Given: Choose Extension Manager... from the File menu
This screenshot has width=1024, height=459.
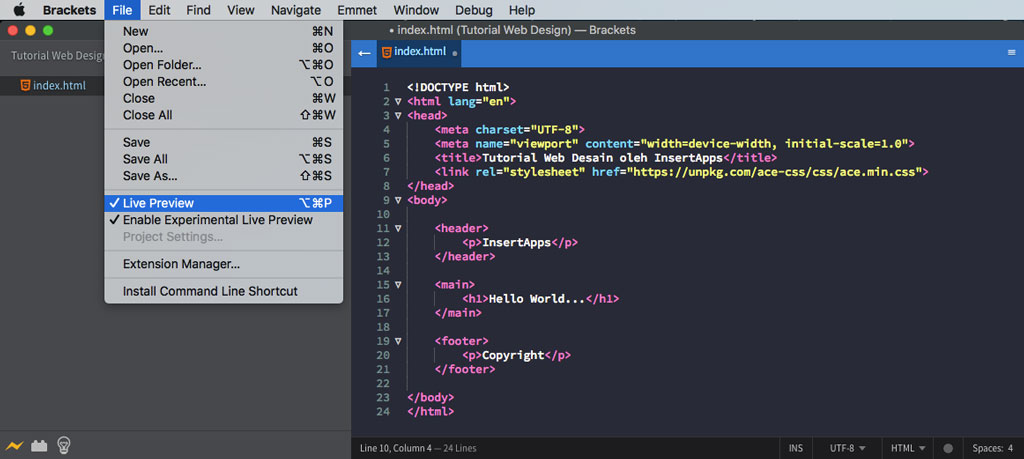Looking at the screenshot, I should 223,264.
